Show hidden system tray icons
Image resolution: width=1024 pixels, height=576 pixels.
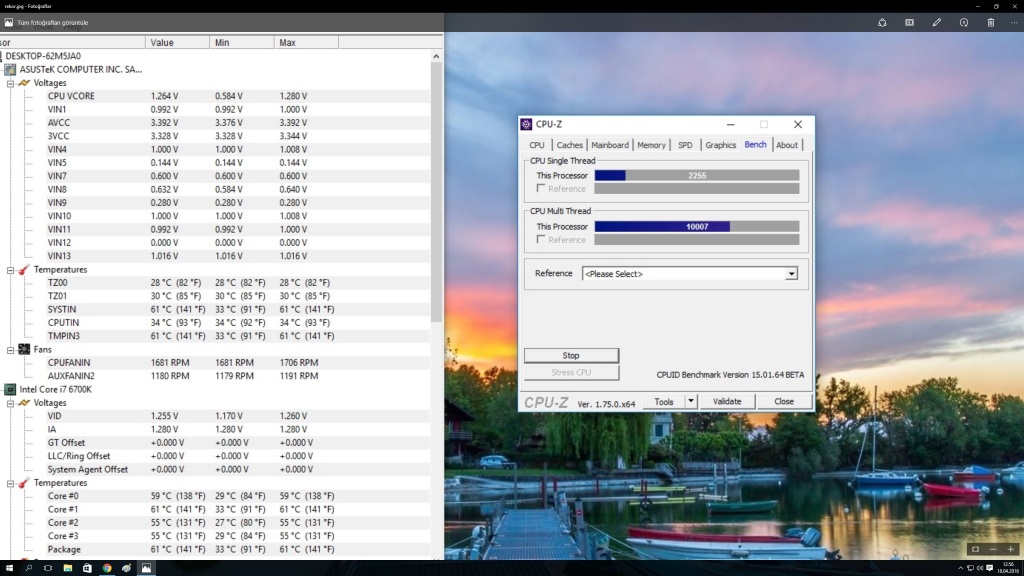click(961, 568)
